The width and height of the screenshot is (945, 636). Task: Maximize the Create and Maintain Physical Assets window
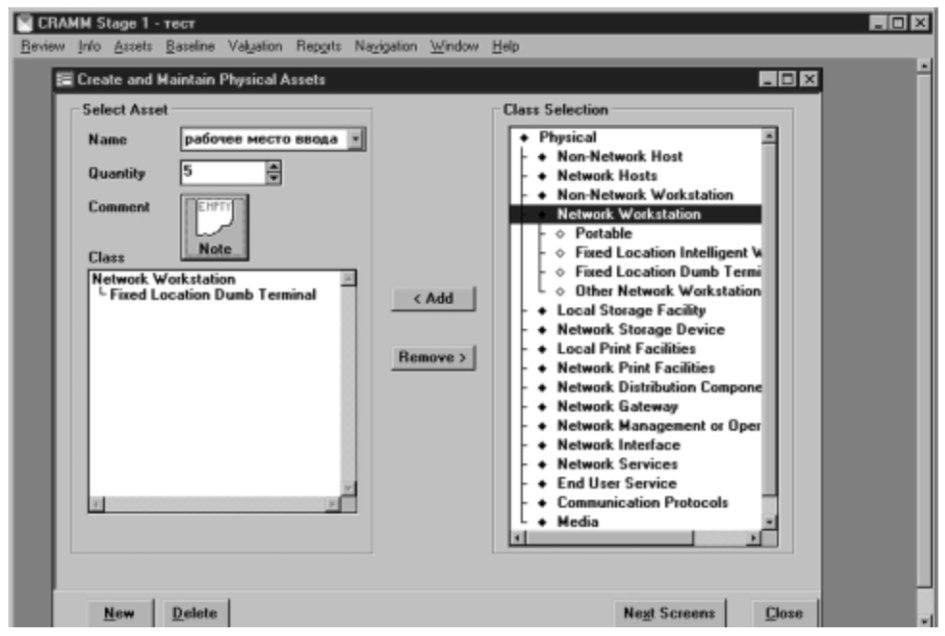(x=786, y=80)
